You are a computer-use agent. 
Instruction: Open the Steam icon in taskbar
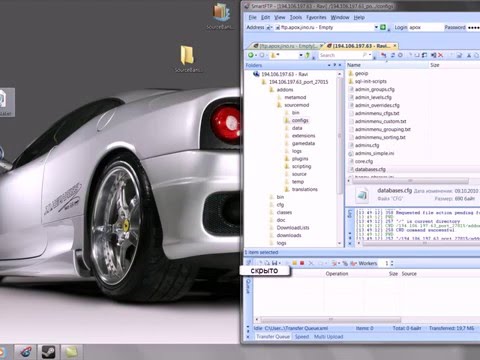[48, 352]
